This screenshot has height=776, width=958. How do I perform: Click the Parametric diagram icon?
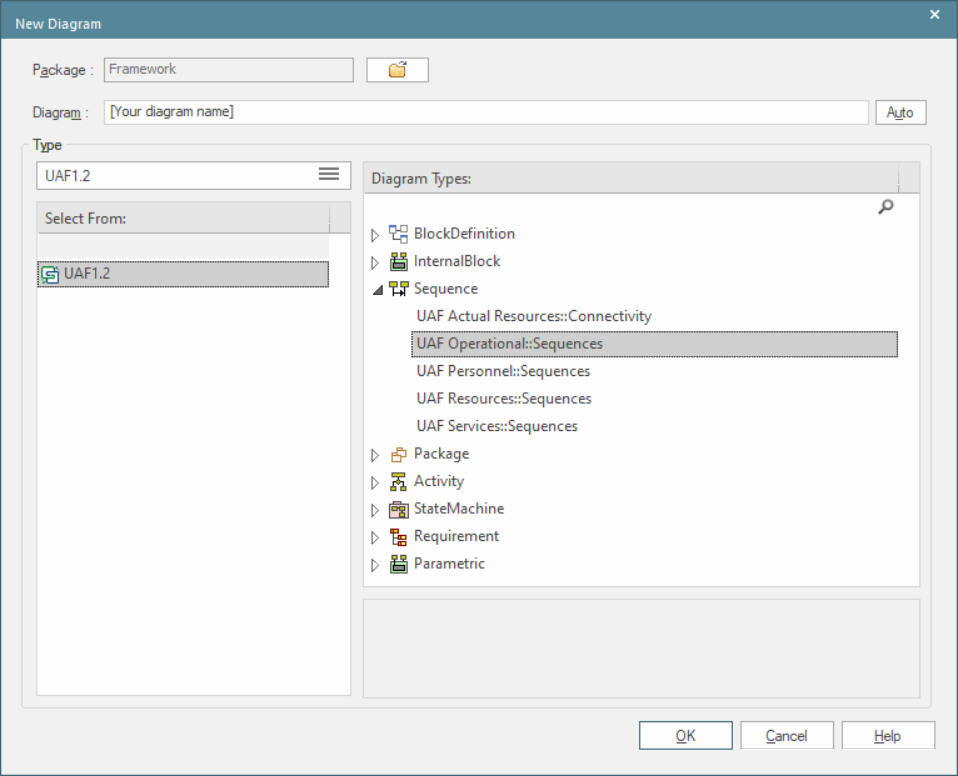[398, 564]
